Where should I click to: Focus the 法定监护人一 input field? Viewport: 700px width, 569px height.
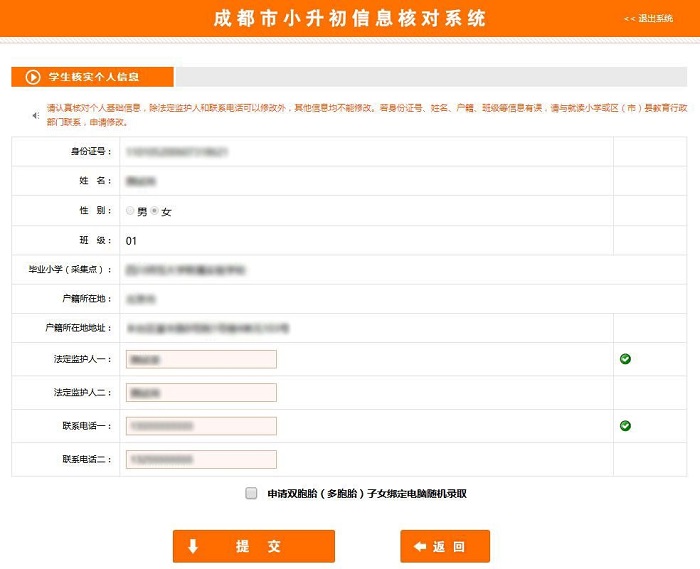point(201,359)
